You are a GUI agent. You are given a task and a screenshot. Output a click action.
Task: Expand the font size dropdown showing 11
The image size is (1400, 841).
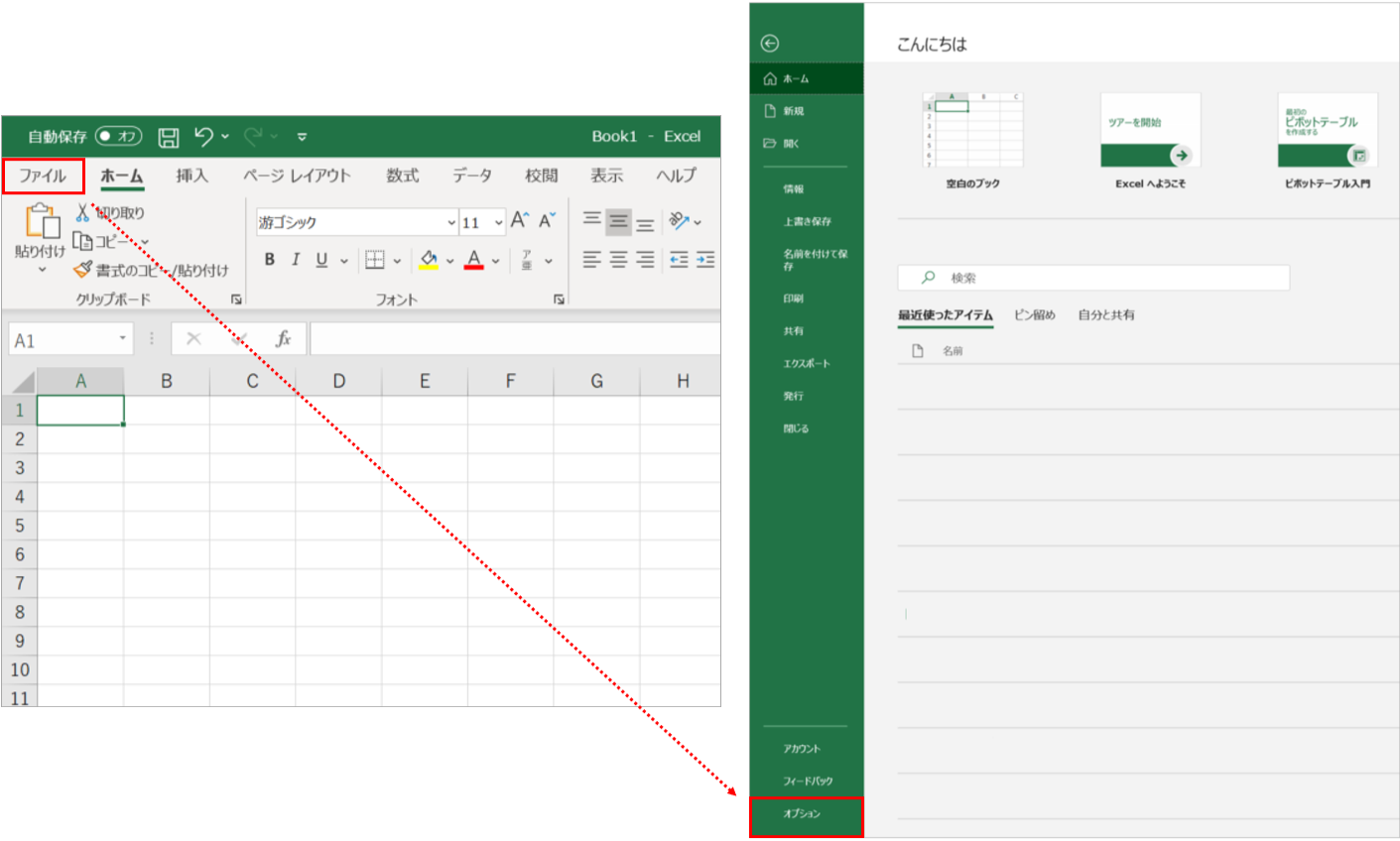tap(498, 223)
